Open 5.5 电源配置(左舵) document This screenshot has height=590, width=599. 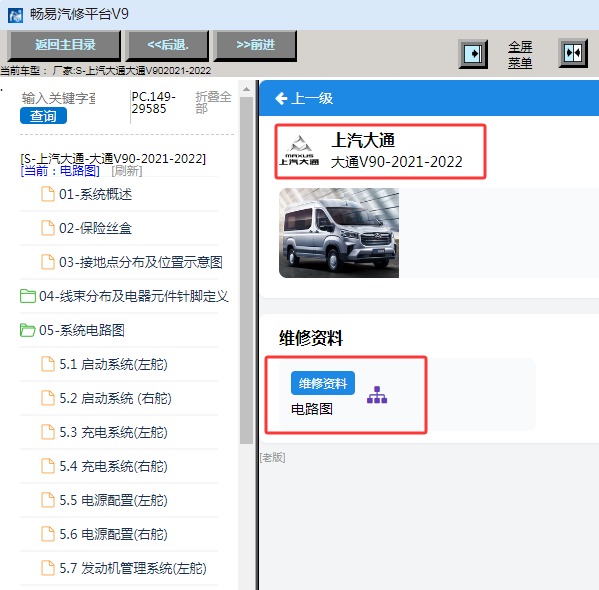113,500
